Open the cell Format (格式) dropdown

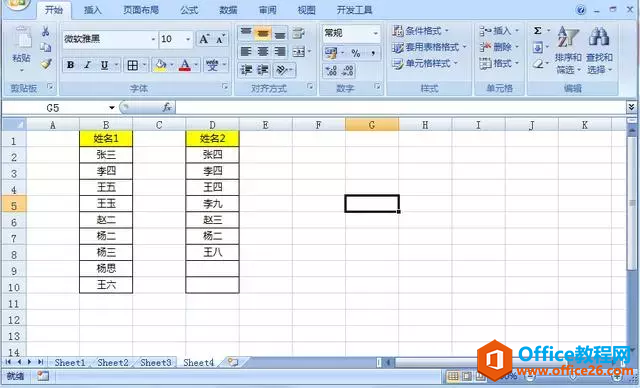499,63
